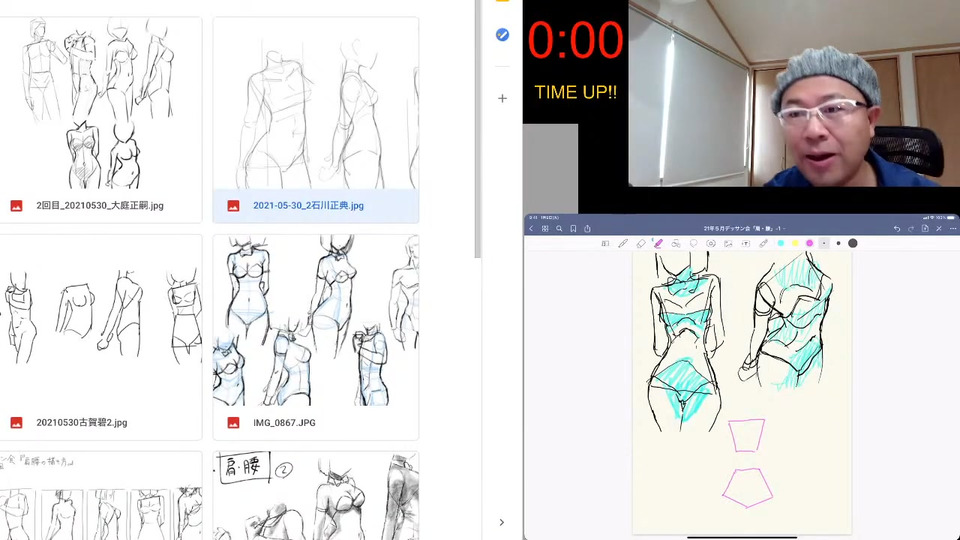The width and height of the screenshot is (960, 540).
Task: Select the zoom window tool
Action: click(606, 243)
